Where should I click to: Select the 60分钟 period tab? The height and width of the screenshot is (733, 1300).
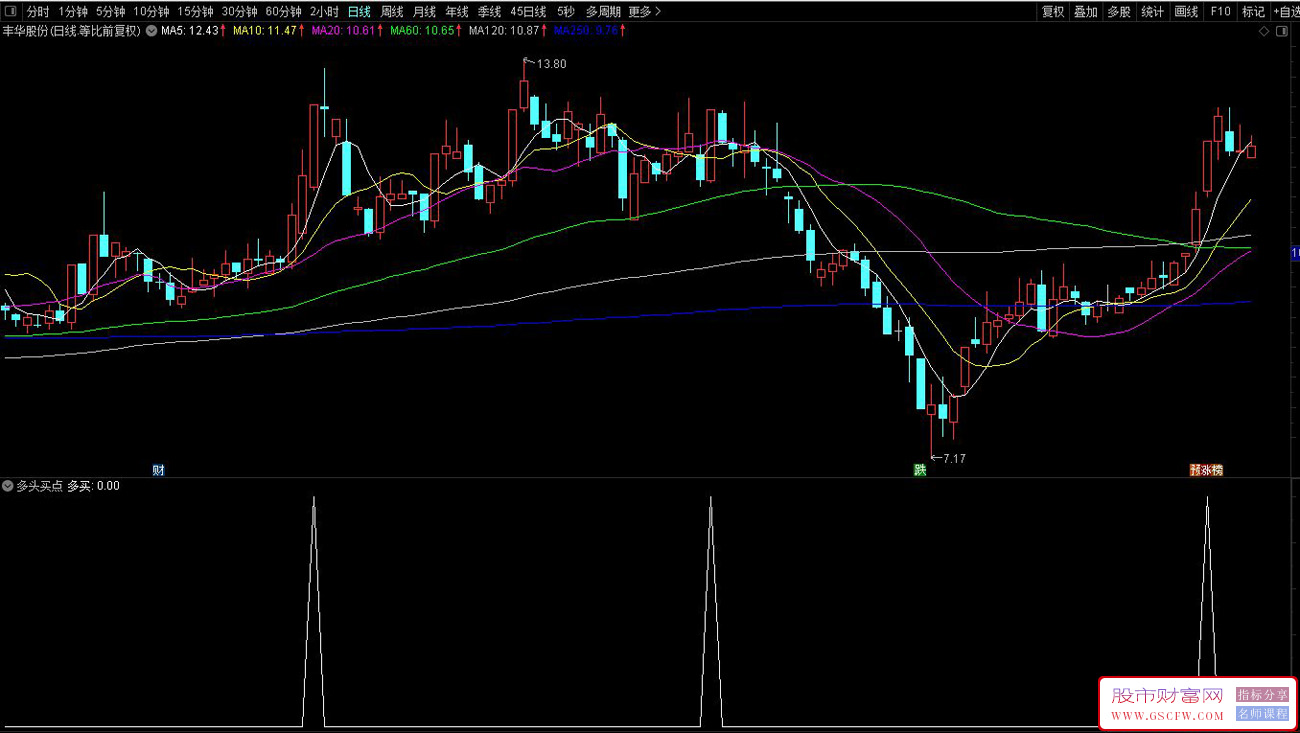click(x=283, y=12)
